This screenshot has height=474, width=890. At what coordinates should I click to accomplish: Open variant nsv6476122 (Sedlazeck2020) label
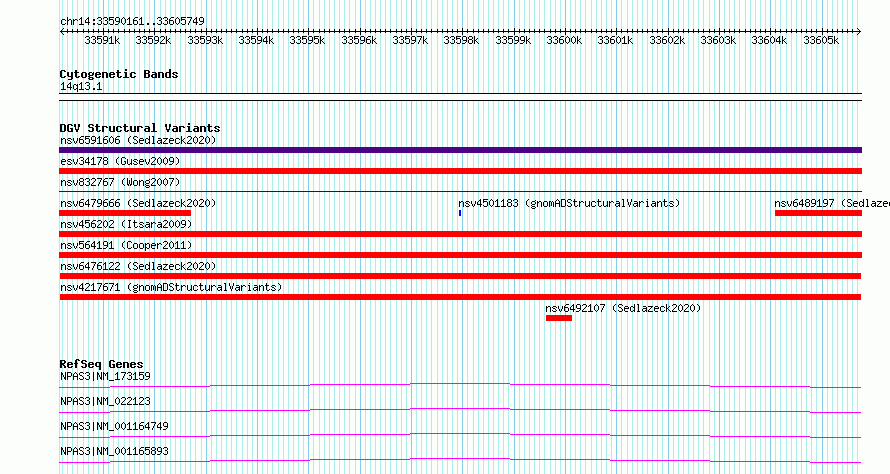138,266
